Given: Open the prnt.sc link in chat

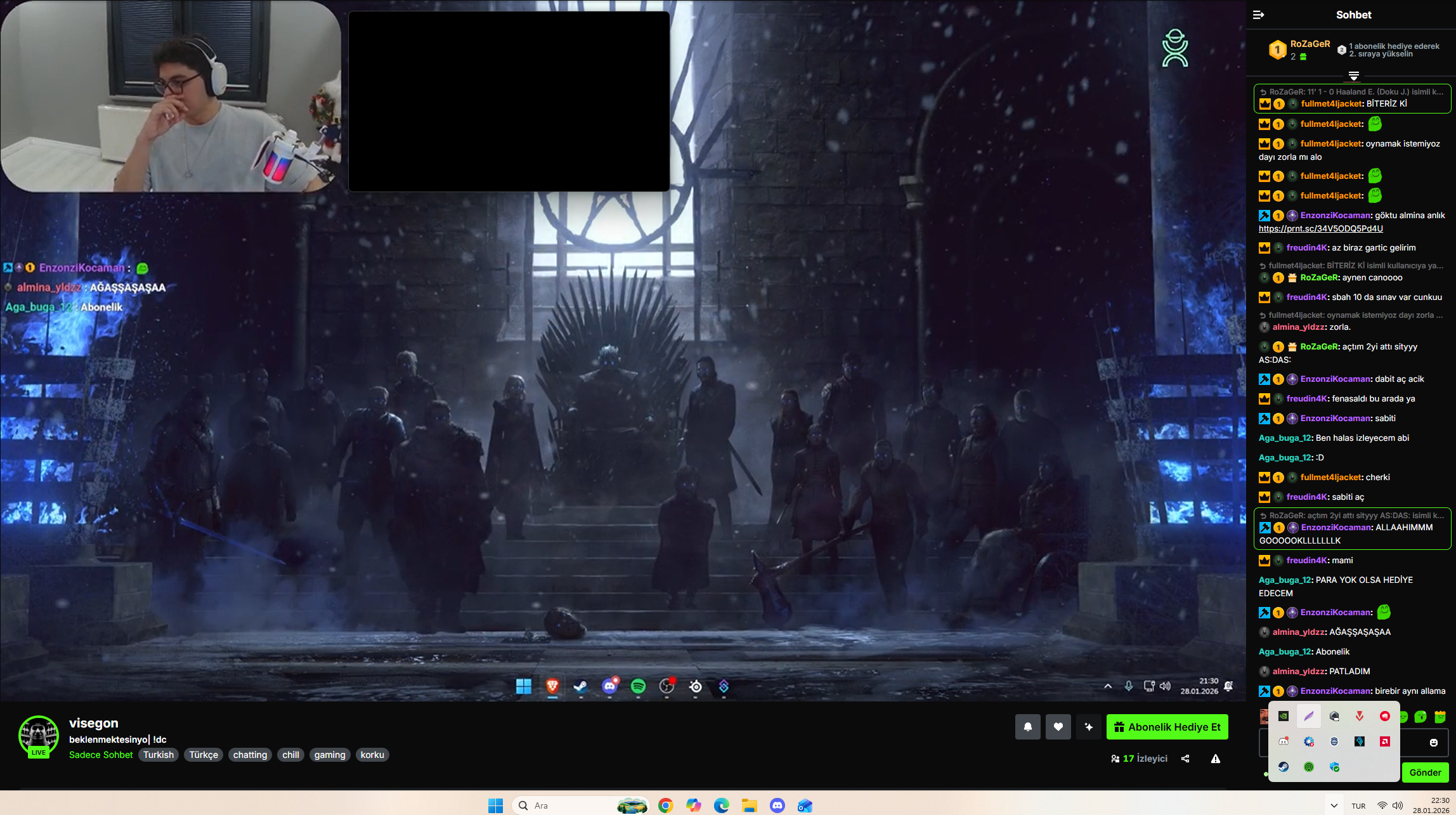Looking at the screenshot, I should 1321,228.
